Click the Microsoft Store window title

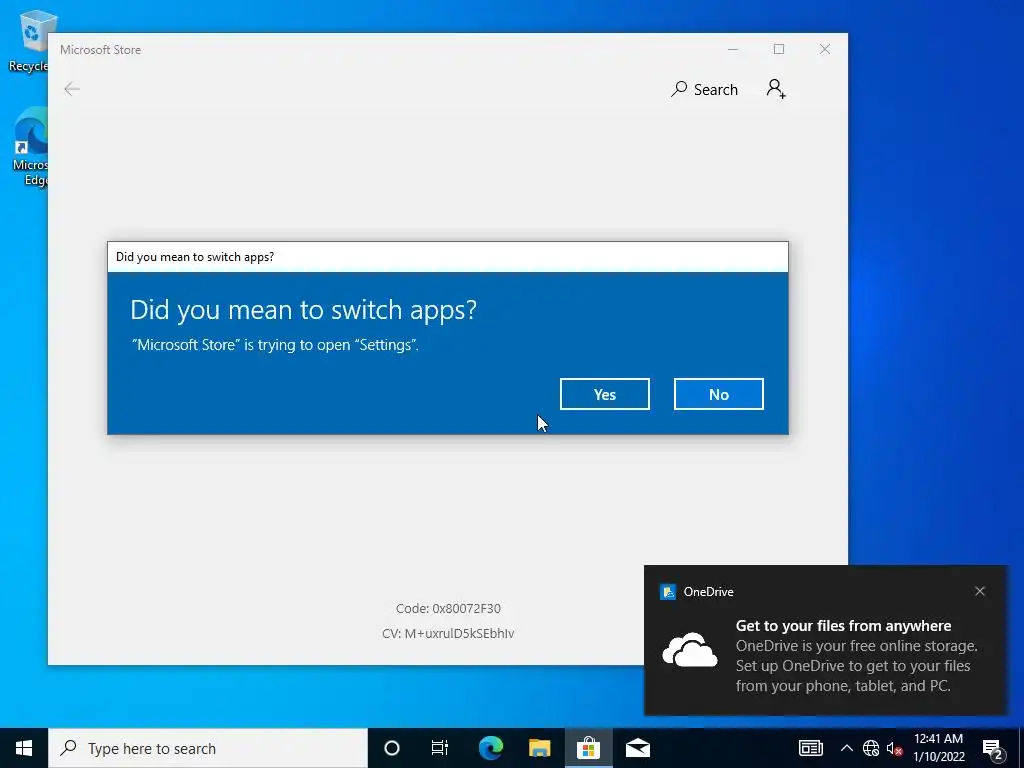click(101, 50)
